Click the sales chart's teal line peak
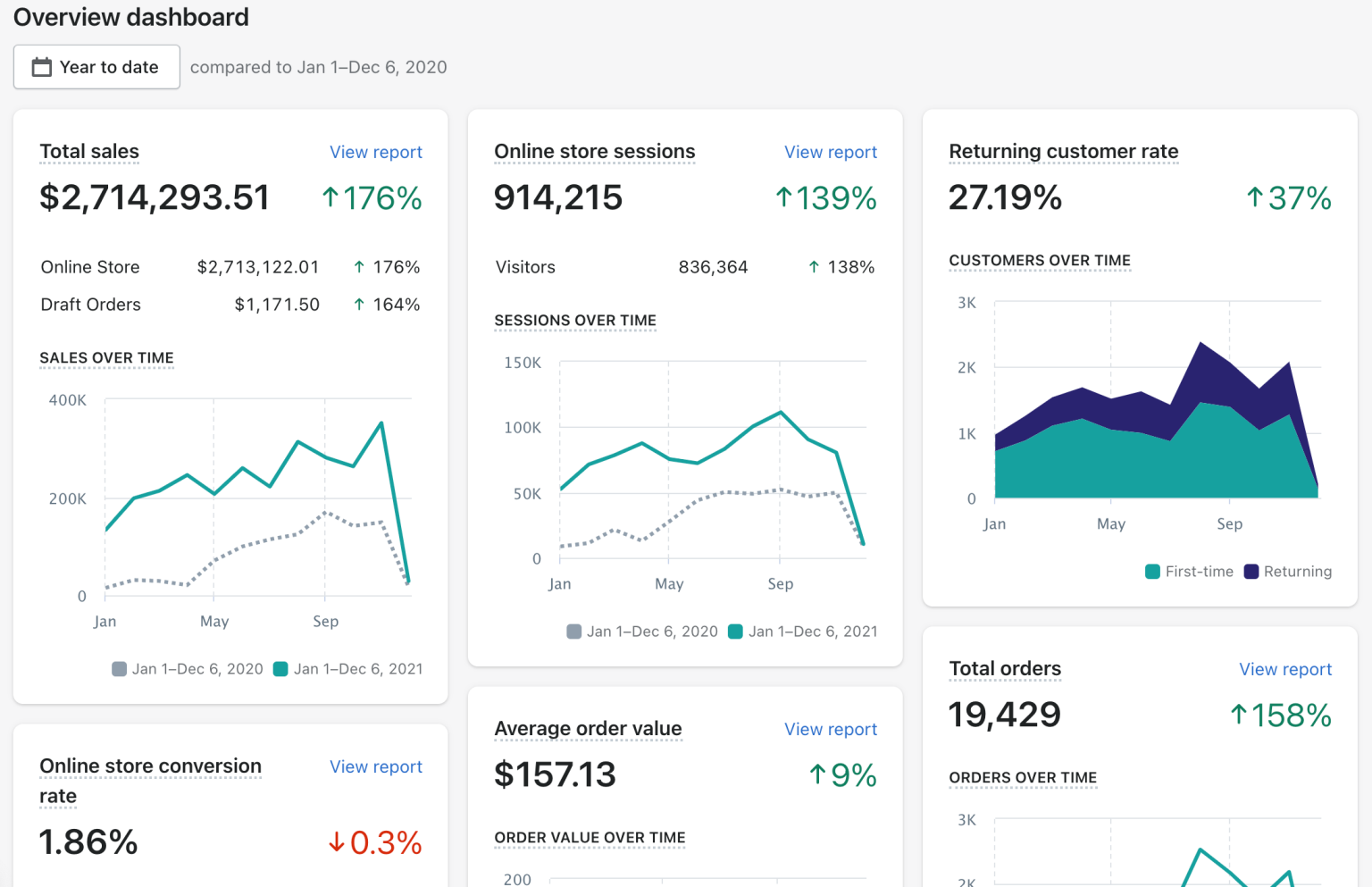Screen dimensions: 1372x887 click(x=381, y=423)
